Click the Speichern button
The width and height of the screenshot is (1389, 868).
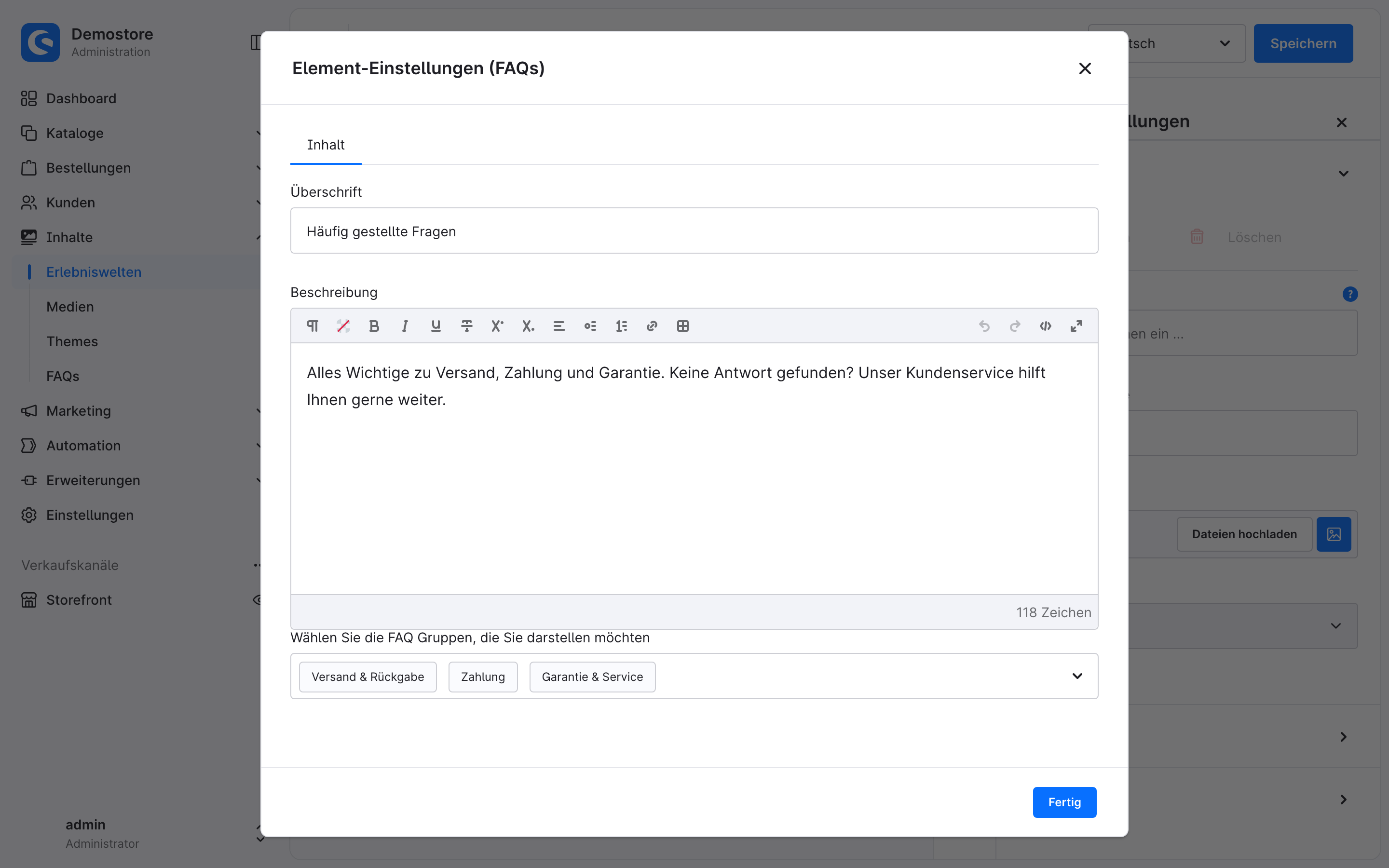(x=1303, y=43)
